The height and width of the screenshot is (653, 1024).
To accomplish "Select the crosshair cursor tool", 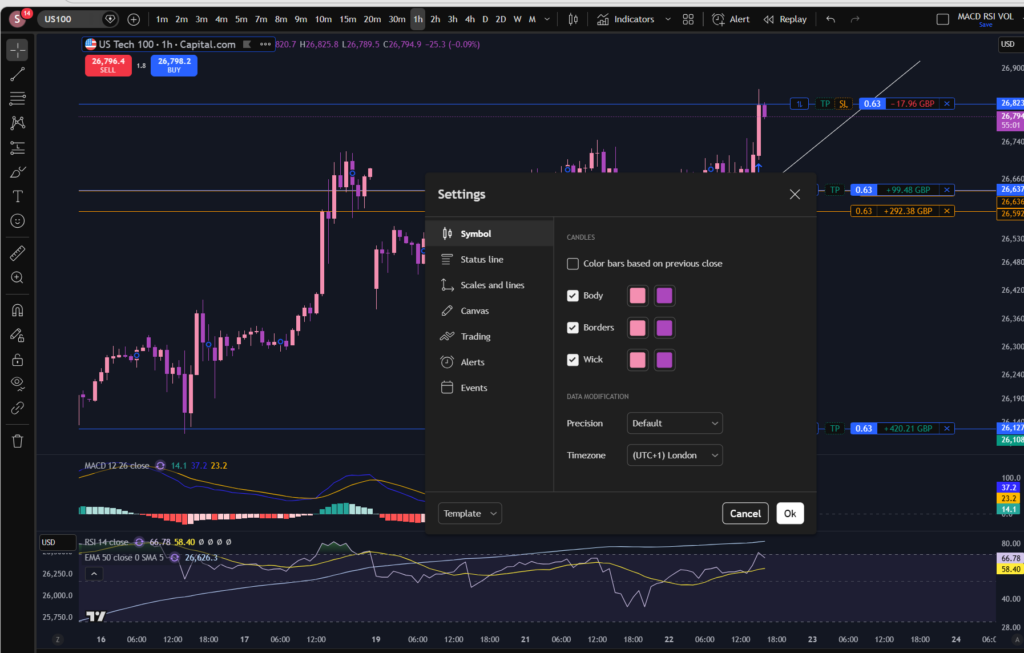I will (18, 50).
